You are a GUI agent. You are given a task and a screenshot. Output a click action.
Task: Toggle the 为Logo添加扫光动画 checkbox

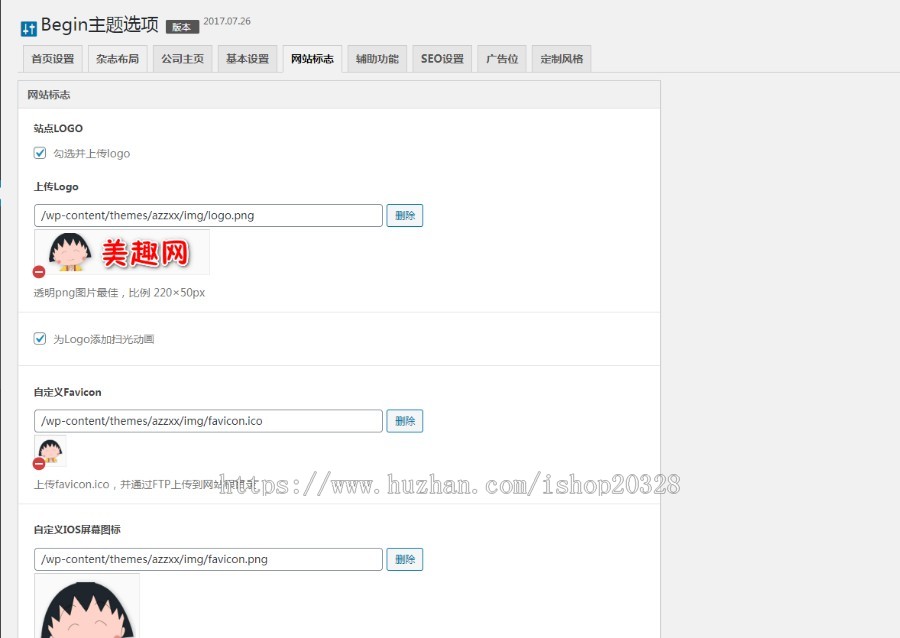(40, 339)
